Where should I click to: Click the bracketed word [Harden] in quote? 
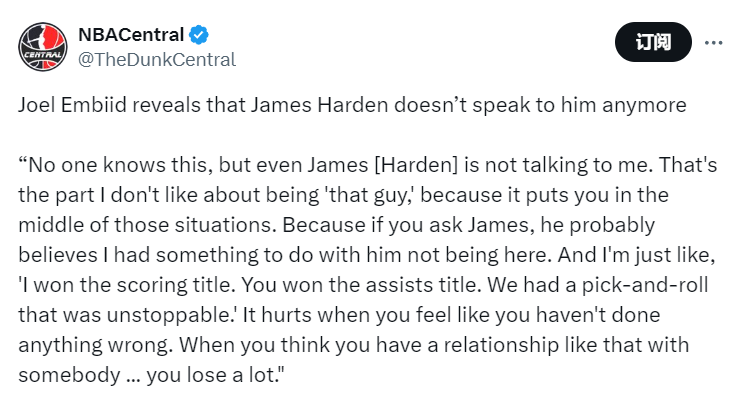pyautogui.click(x=416, y=165)
